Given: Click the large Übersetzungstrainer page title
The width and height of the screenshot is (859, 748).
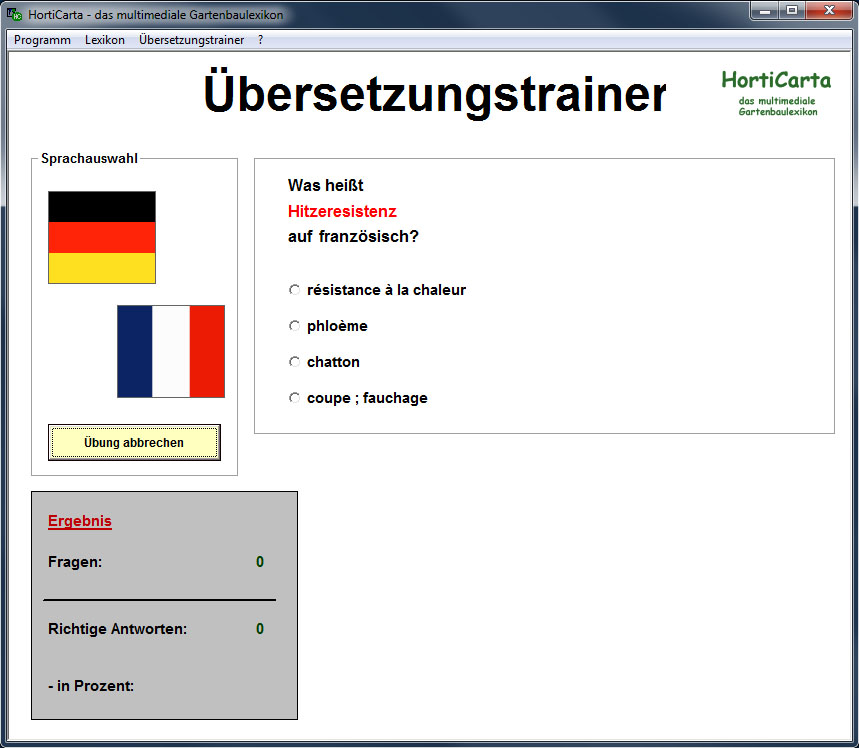Looking at the screenshot, I should pos(435,94).
